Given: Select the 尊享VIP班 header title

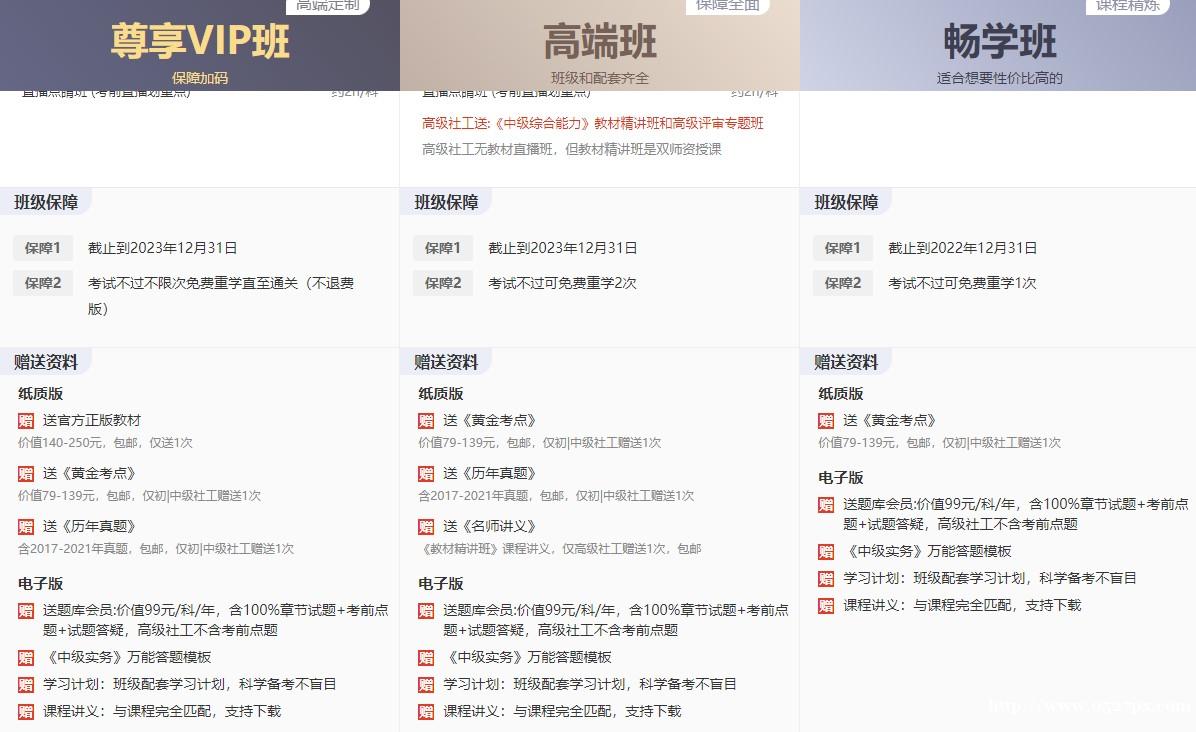Looking at the screenshot, I should point(200,41).
